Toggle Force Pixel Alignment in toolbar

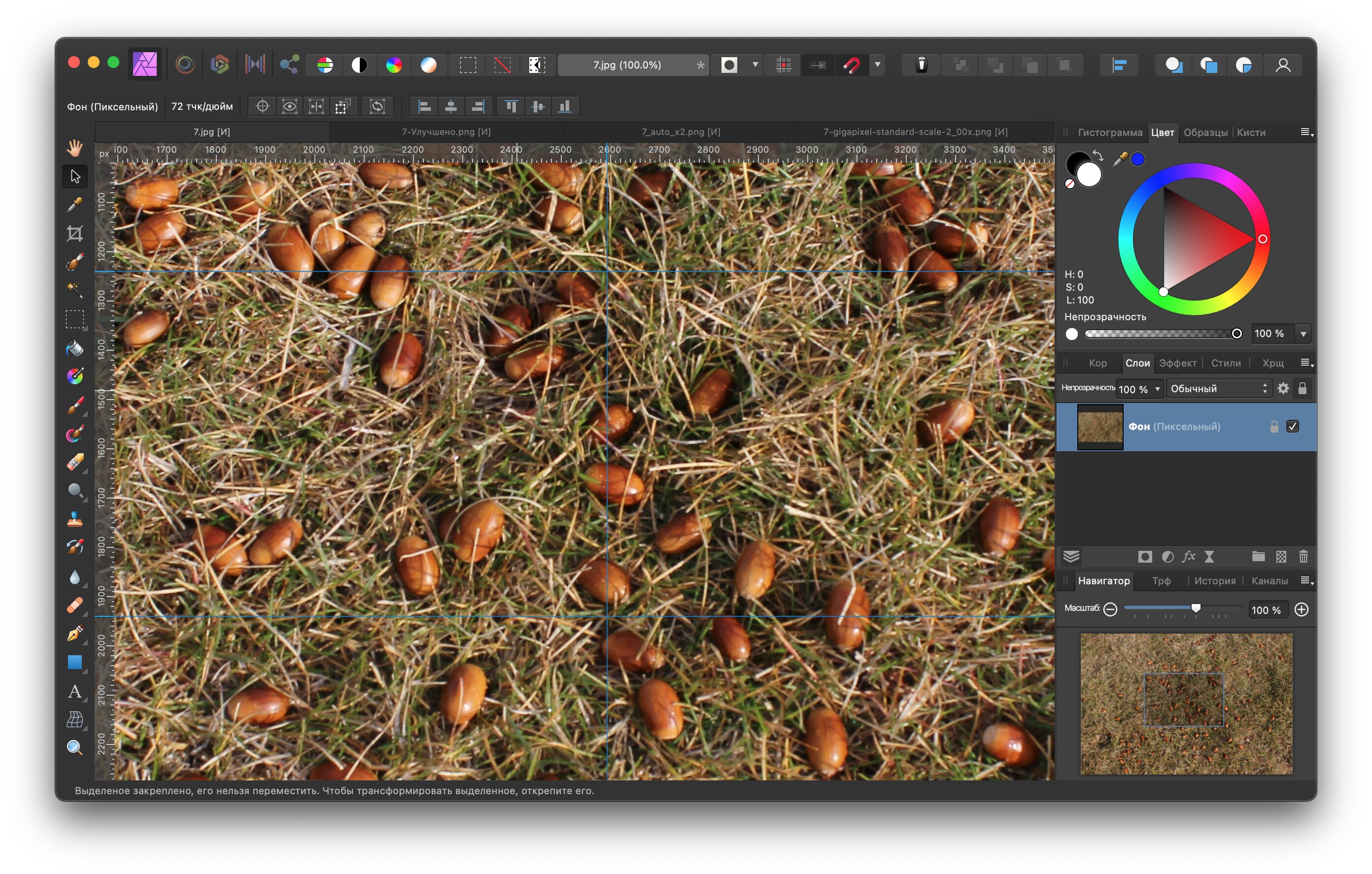point(784,65)
